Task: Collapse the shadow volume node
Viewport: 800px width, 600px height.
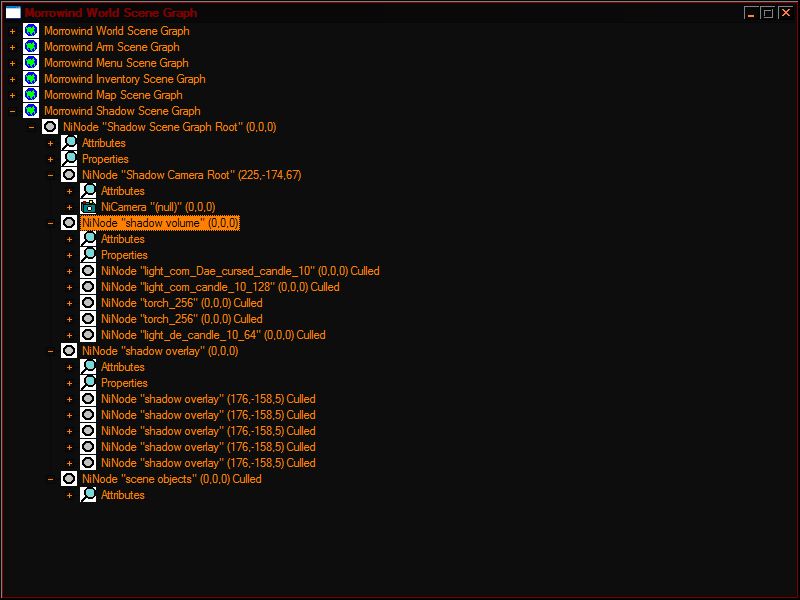Action: [x=50, y=223]
